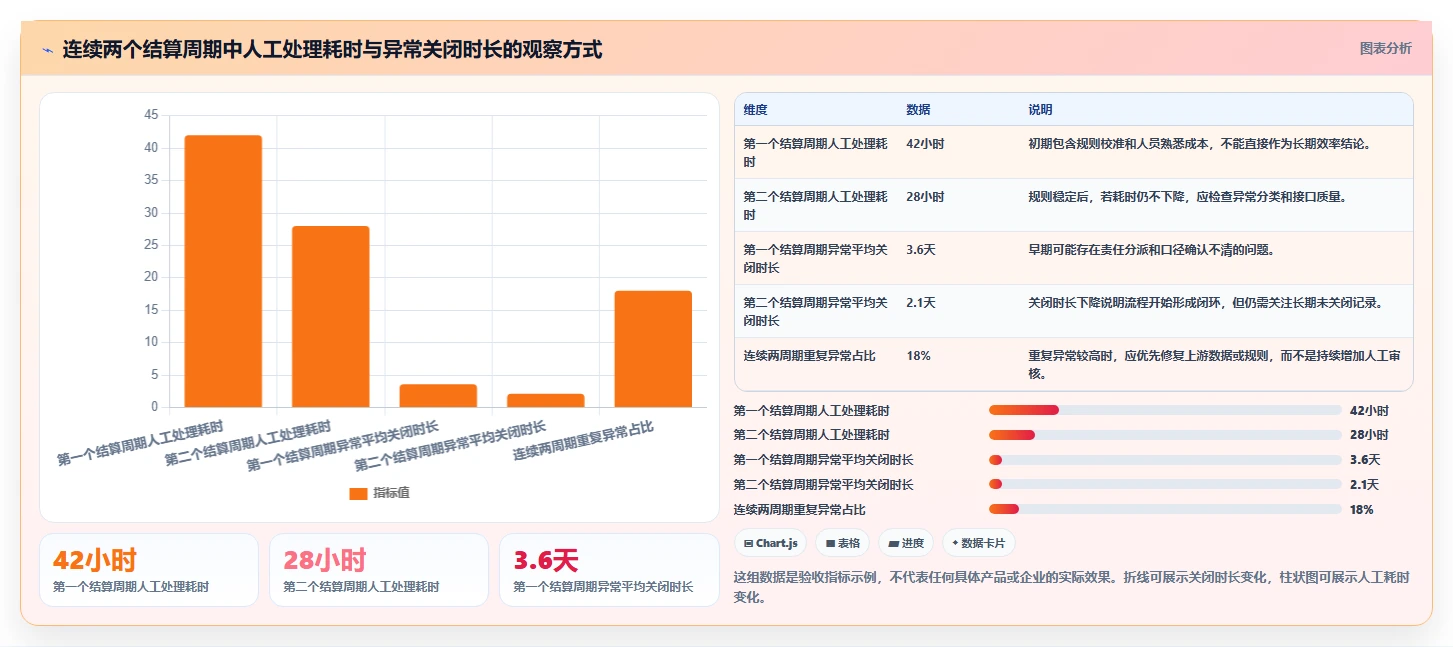Screen dimensions: 1453x647
Task: Click the progress bar showing 2.1天
Action: tap(1165, 484)
